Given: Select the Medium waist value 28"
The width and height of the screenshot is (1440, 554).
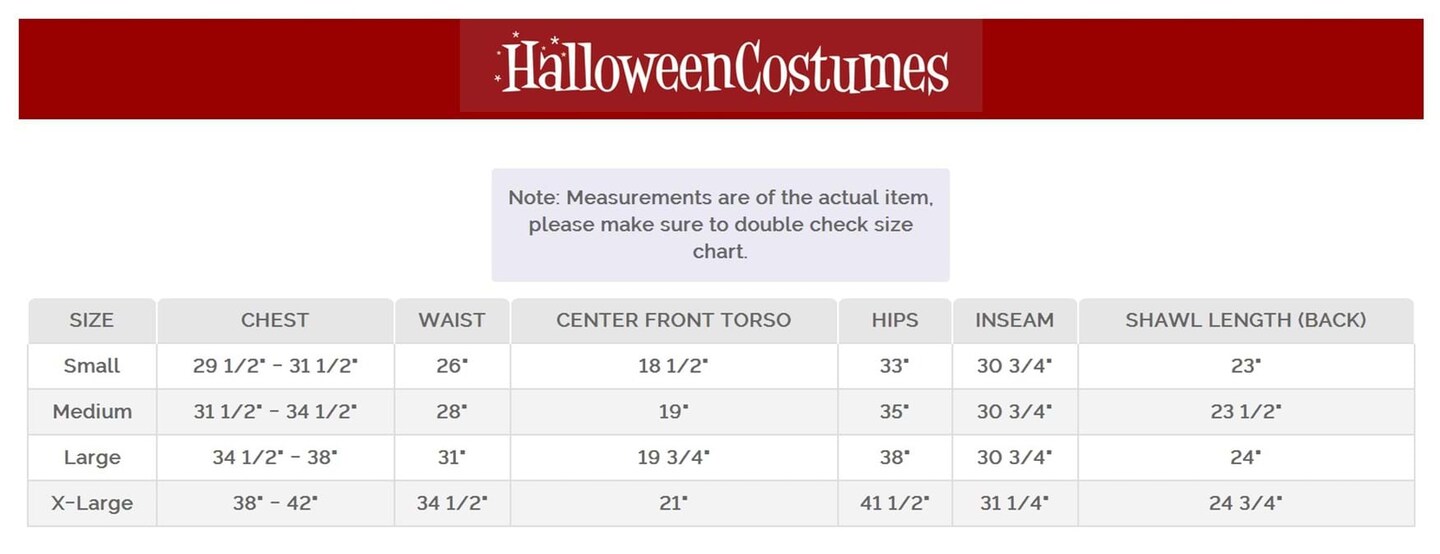Looking at the screenshot, I should pyautogui.click(x=452, y=412).
